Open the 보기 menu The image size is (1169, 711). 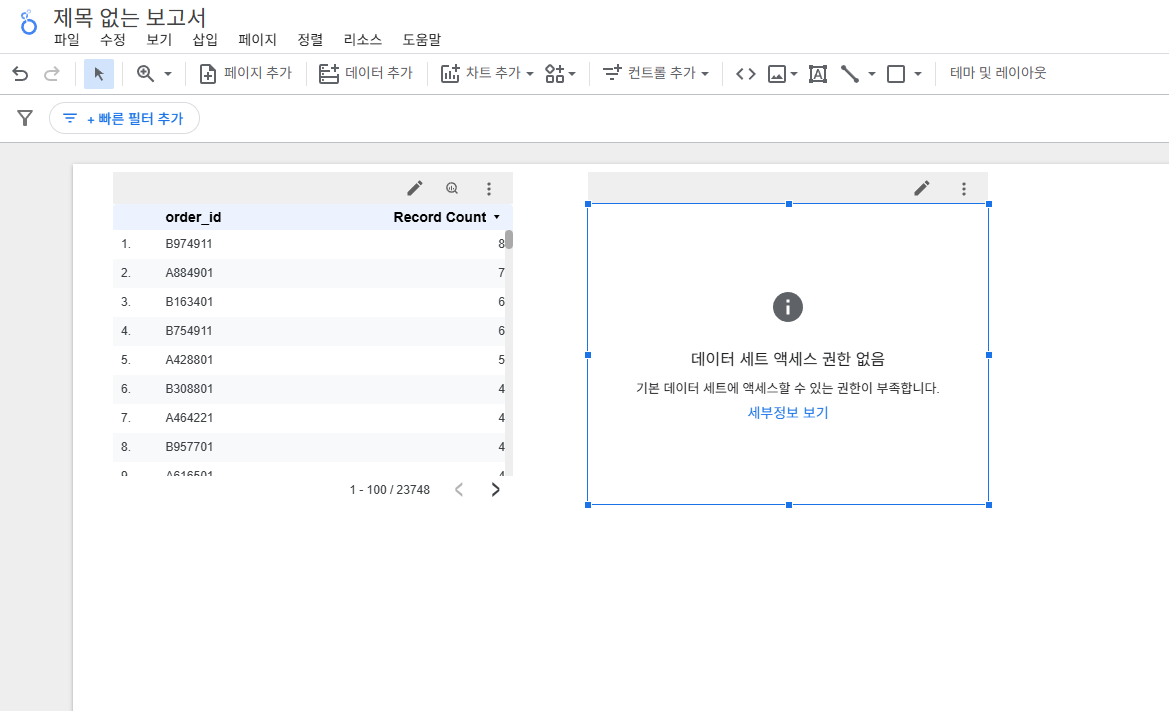pos(159,40)
